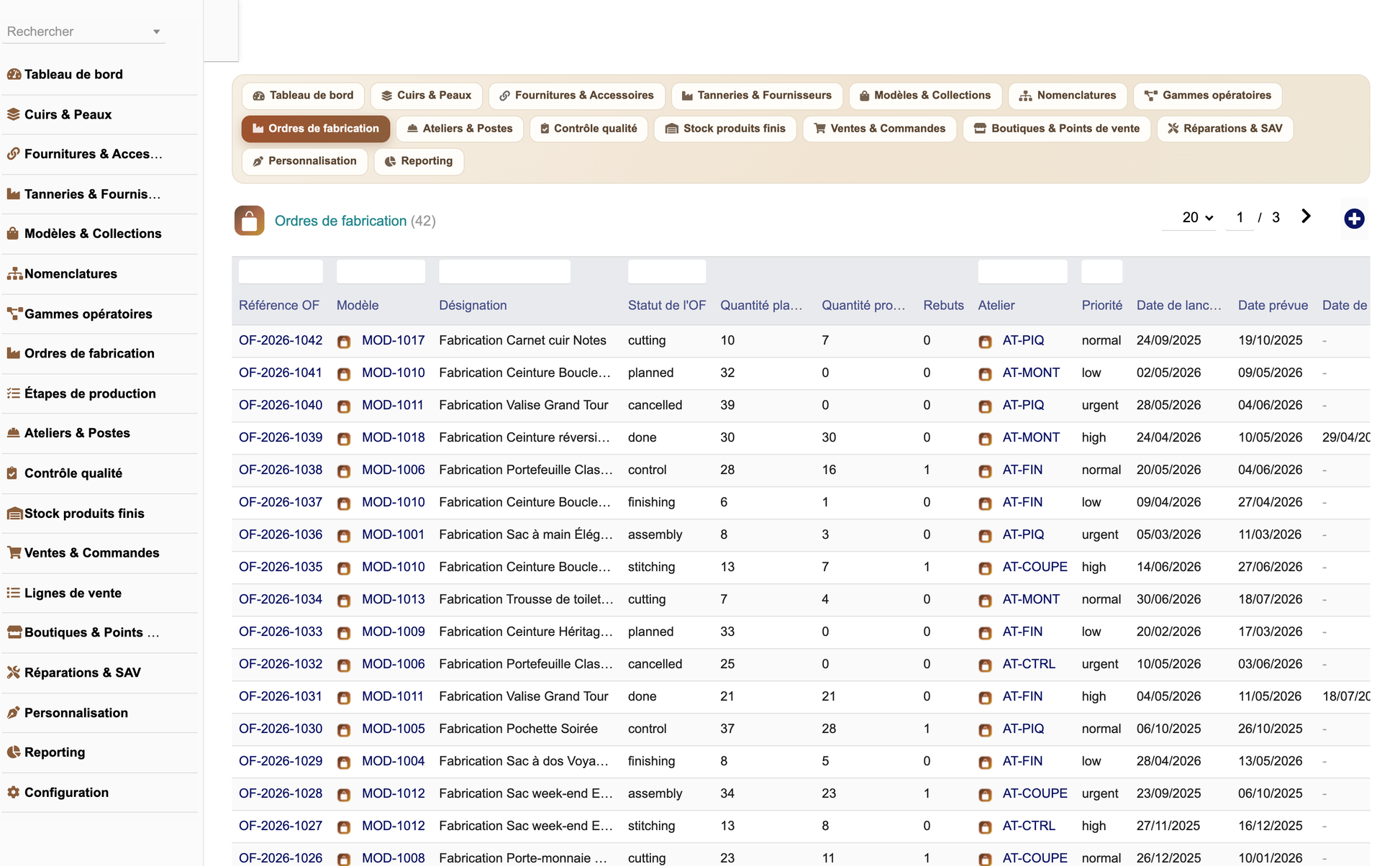
Task: Open the Rechercher dropdown
Action: coord(84,32)
